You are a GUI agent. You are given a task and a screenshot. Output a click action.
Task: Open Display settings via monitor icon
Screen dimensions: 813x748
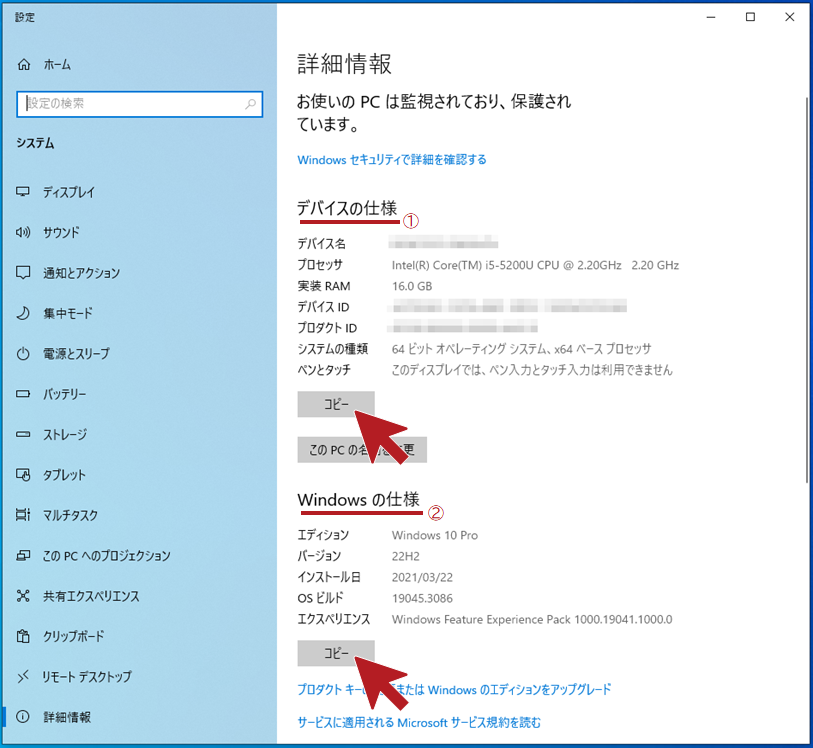(x=23, y=192)
